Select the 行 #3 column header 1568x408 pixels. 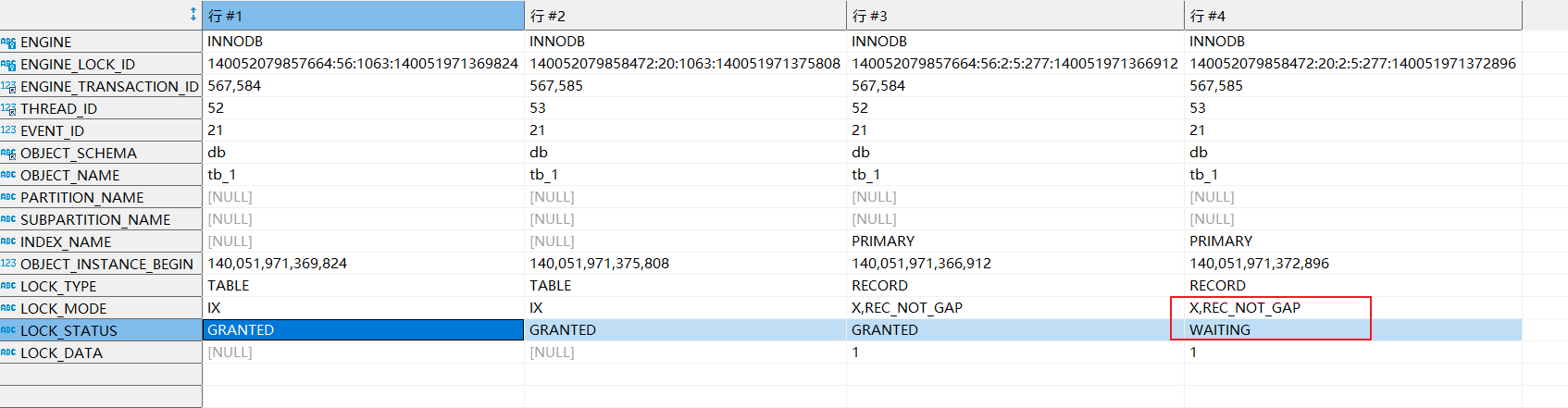coord(1014,16)
